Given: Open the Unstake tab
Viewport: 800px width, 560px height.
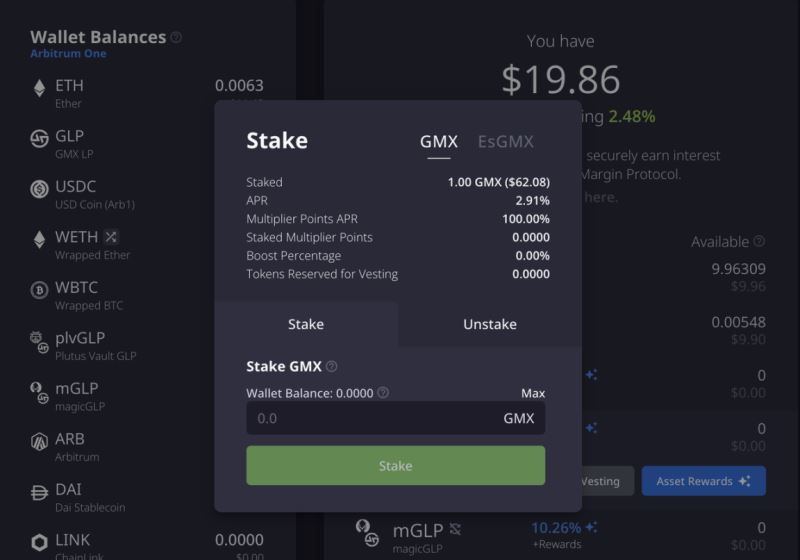Looking at the screenshot, I should pyautogui.click(x=490, y=324).
